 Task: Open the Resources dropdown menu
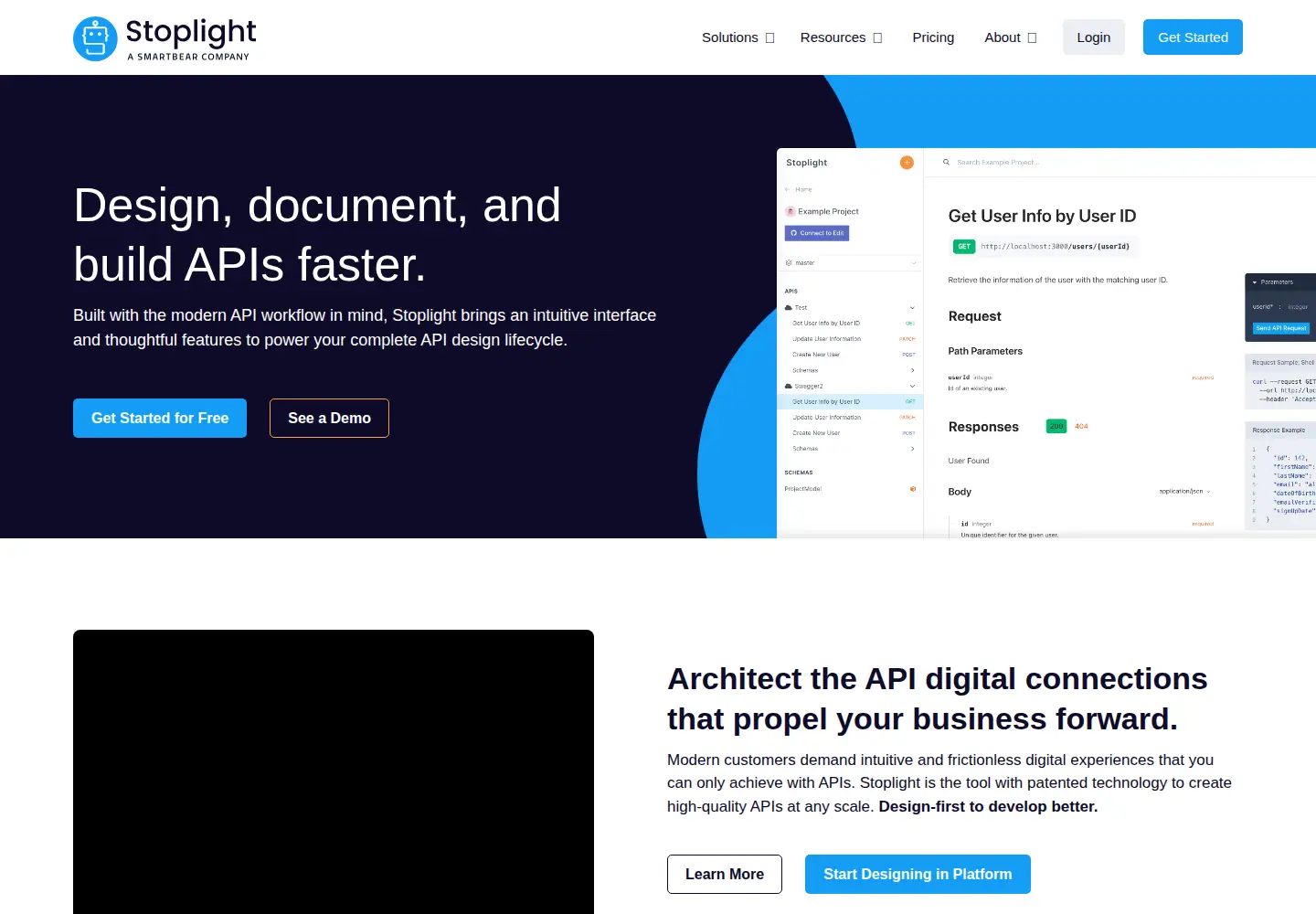pyautogui.click(x=842, y=37)
